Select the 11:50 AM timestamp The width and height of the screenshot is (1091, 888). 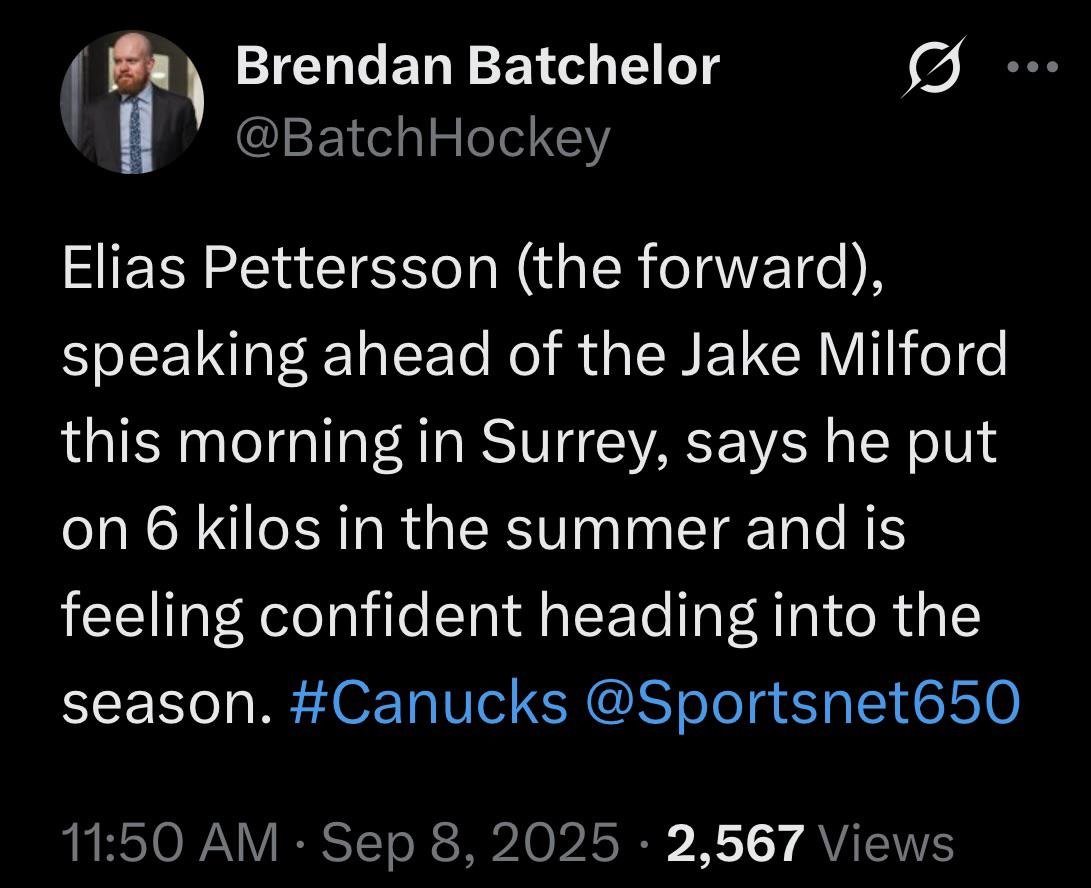[170, 842]
